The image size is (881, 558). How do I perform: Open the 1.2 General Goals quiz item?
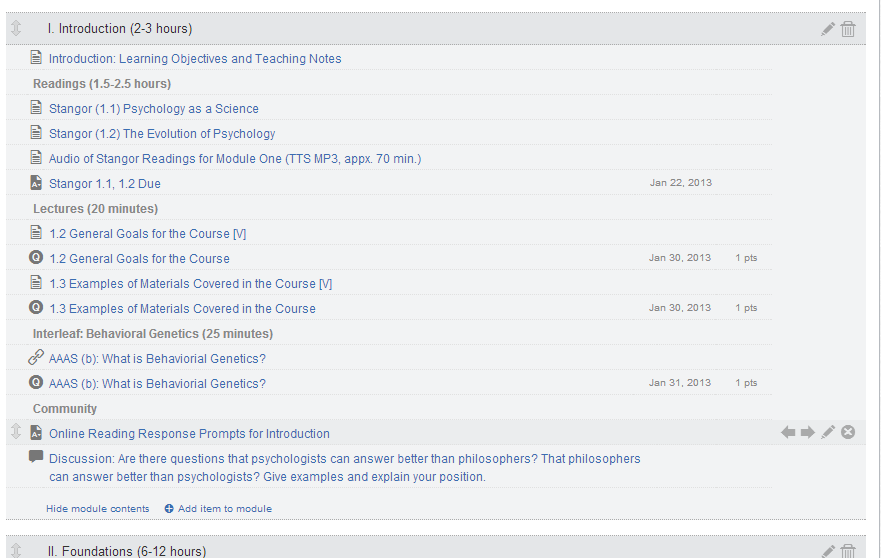click(139, 259)
